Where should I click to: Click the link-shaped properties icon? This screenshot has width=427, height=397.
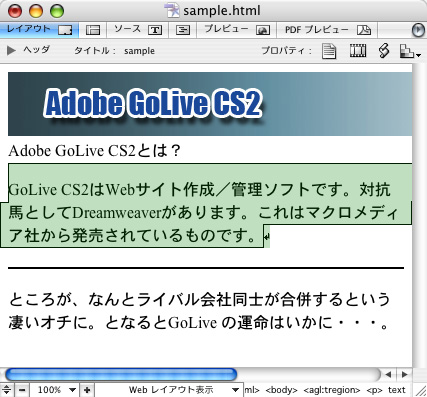click(x=384, y=51)
